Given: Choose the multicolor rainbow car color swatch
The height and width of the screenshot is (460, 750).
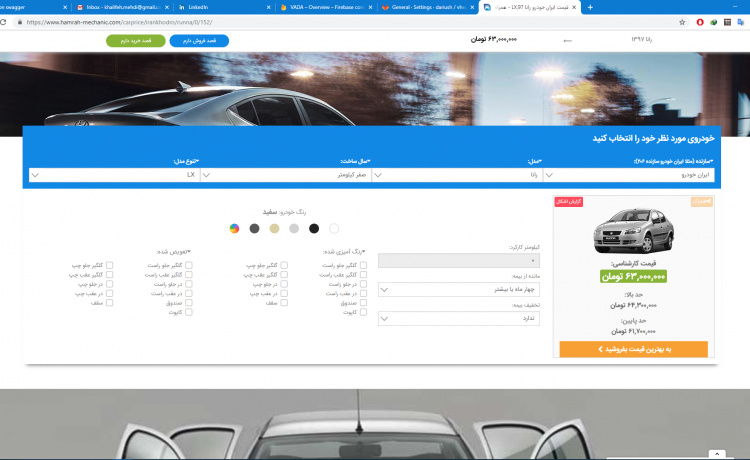Looking at the screenshot, I should [x=234, y=229].
